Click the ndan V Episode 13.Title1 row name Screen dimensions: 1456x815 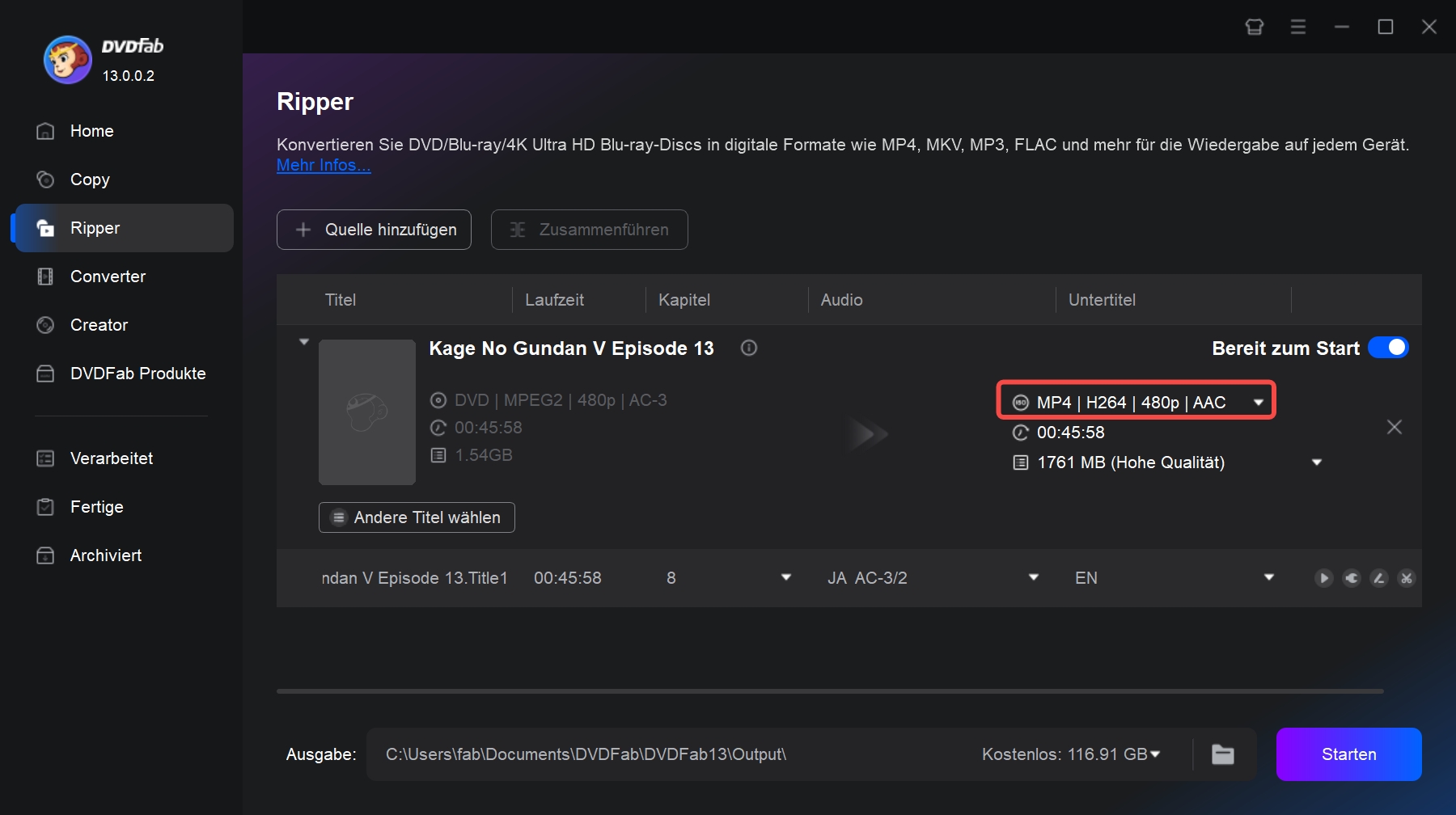[x=414, y=578]
